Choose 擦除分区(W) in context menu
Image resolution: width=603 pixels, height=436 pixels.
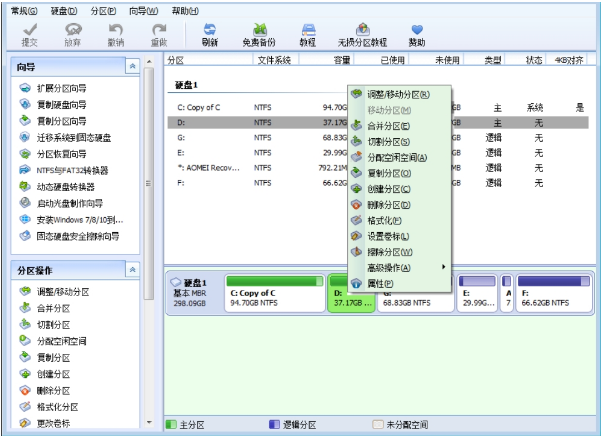click(x=399, y=252)
